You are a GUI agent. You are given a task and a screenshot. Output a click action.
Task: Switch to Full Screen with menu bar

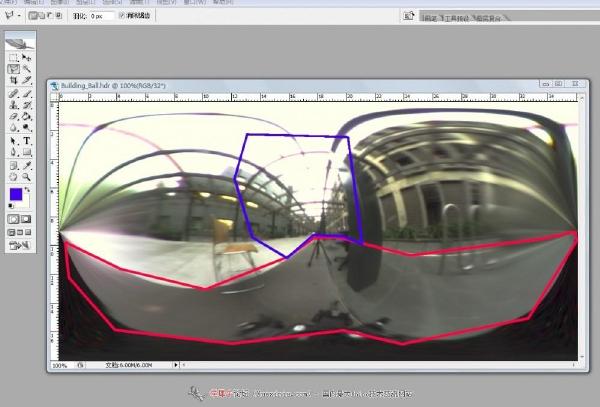pos(20,232)
